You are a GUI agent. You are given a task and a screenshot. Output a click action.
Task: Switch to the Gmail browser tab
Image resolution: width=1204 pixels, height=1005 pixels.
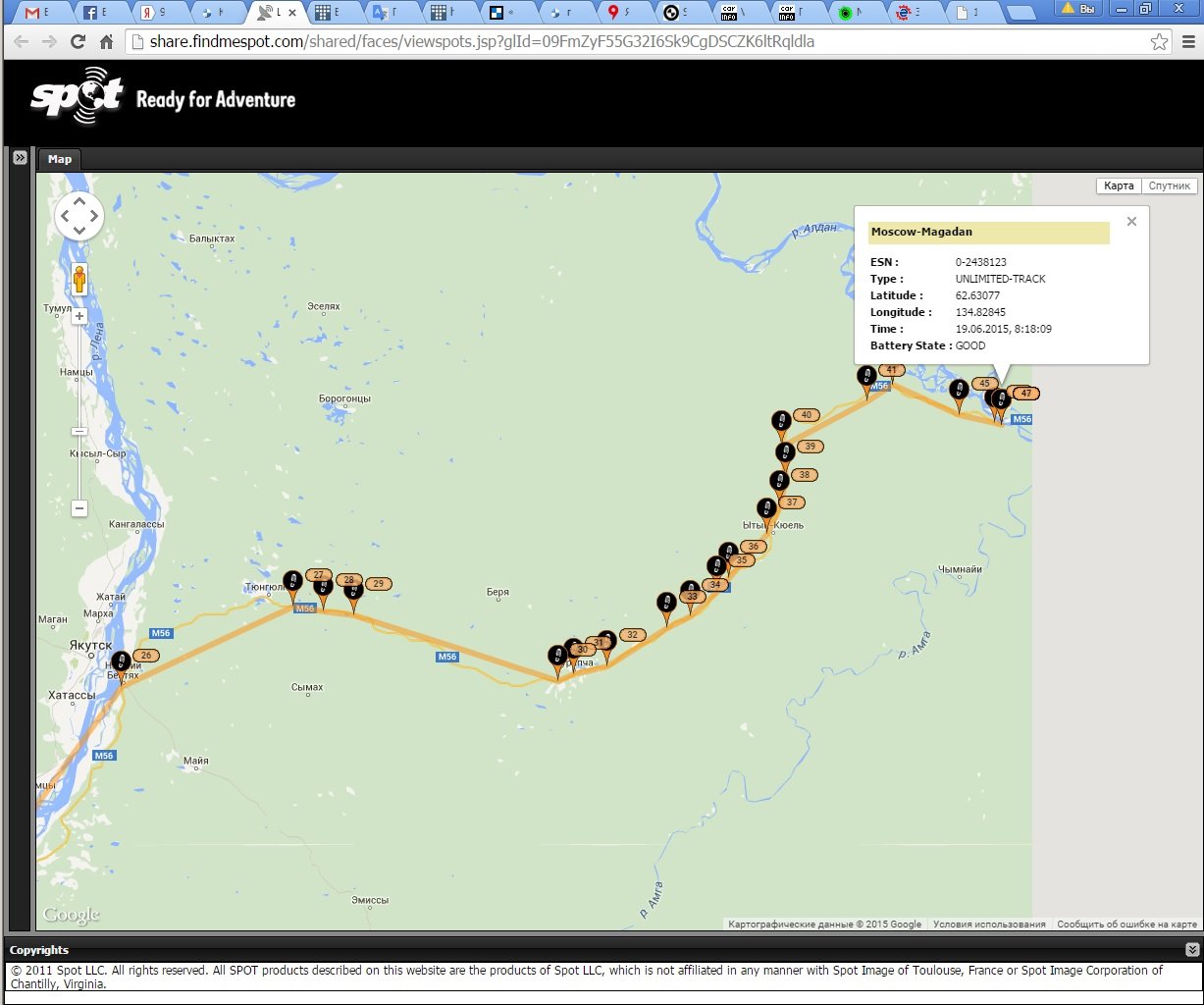[x=39, y=13]
